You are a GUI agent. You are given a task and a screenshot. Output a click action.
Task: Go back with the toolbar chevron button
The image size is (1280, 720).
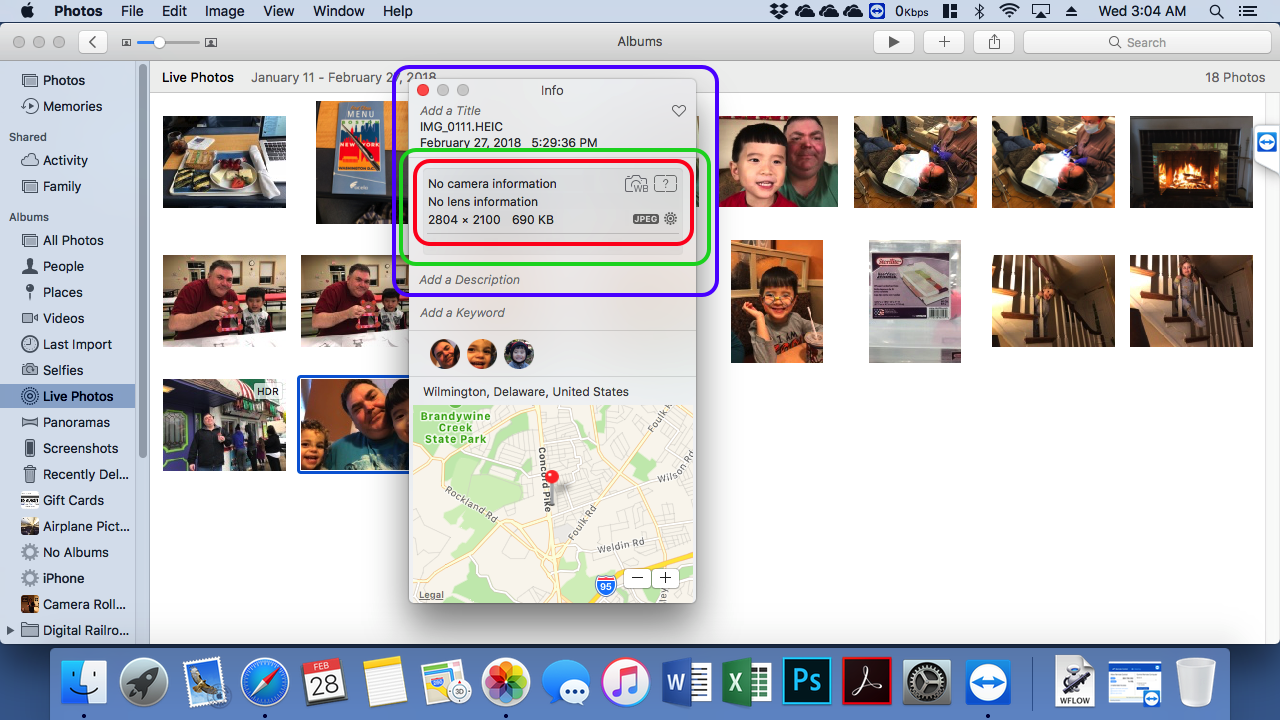93,42
